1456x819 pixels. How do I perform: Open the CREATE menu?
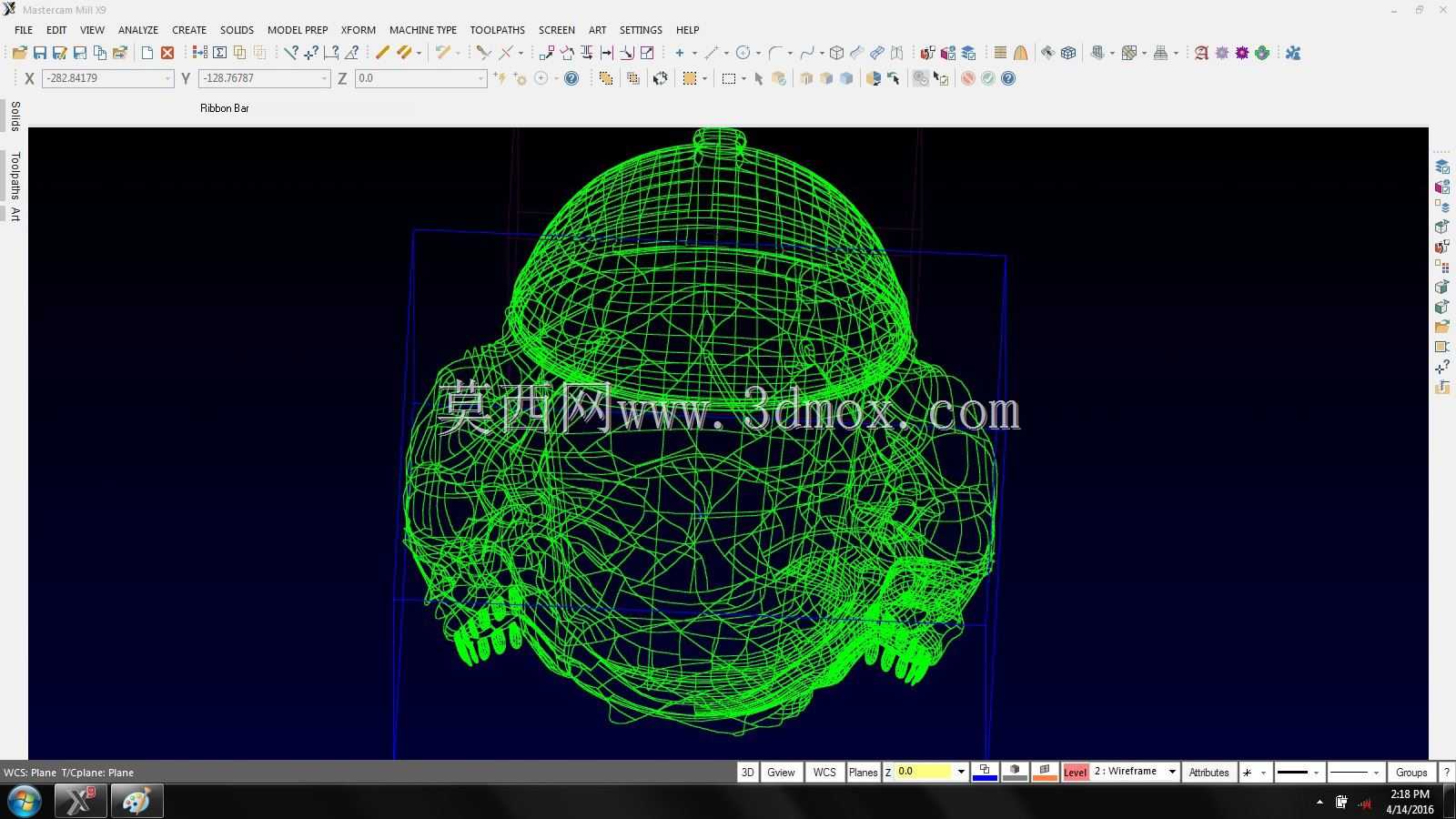click(x=189, y=30)
